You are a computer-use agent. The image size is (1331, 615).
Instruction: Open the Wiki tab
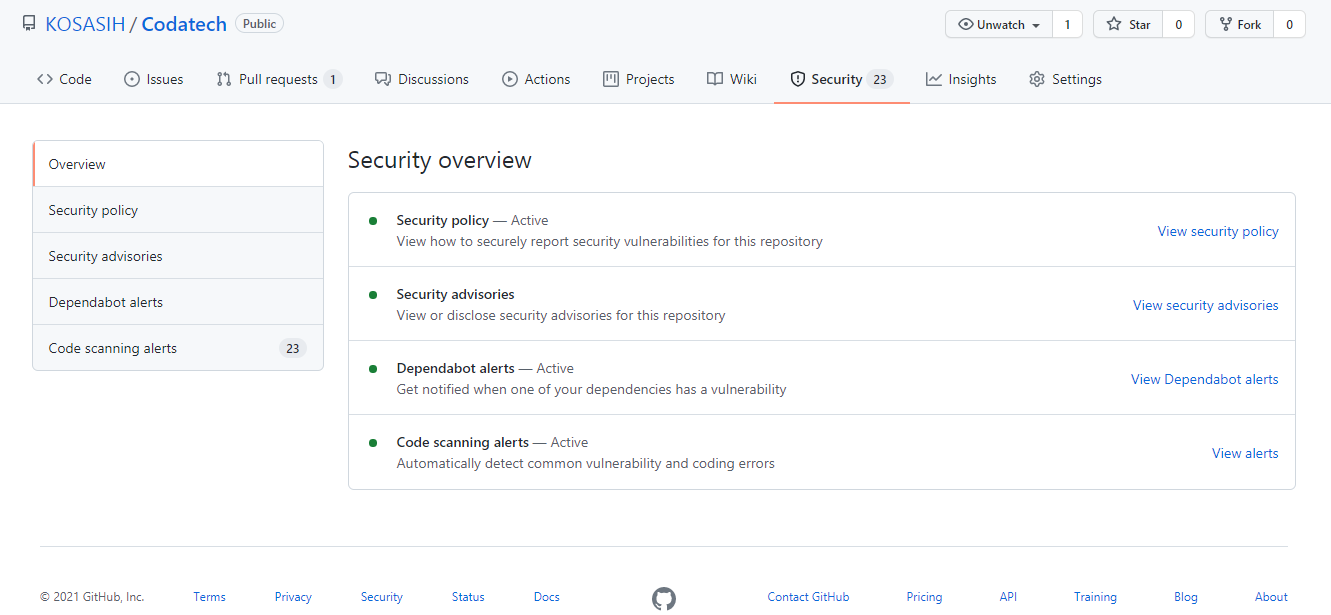pyautogui.click(x=731, y=79)
